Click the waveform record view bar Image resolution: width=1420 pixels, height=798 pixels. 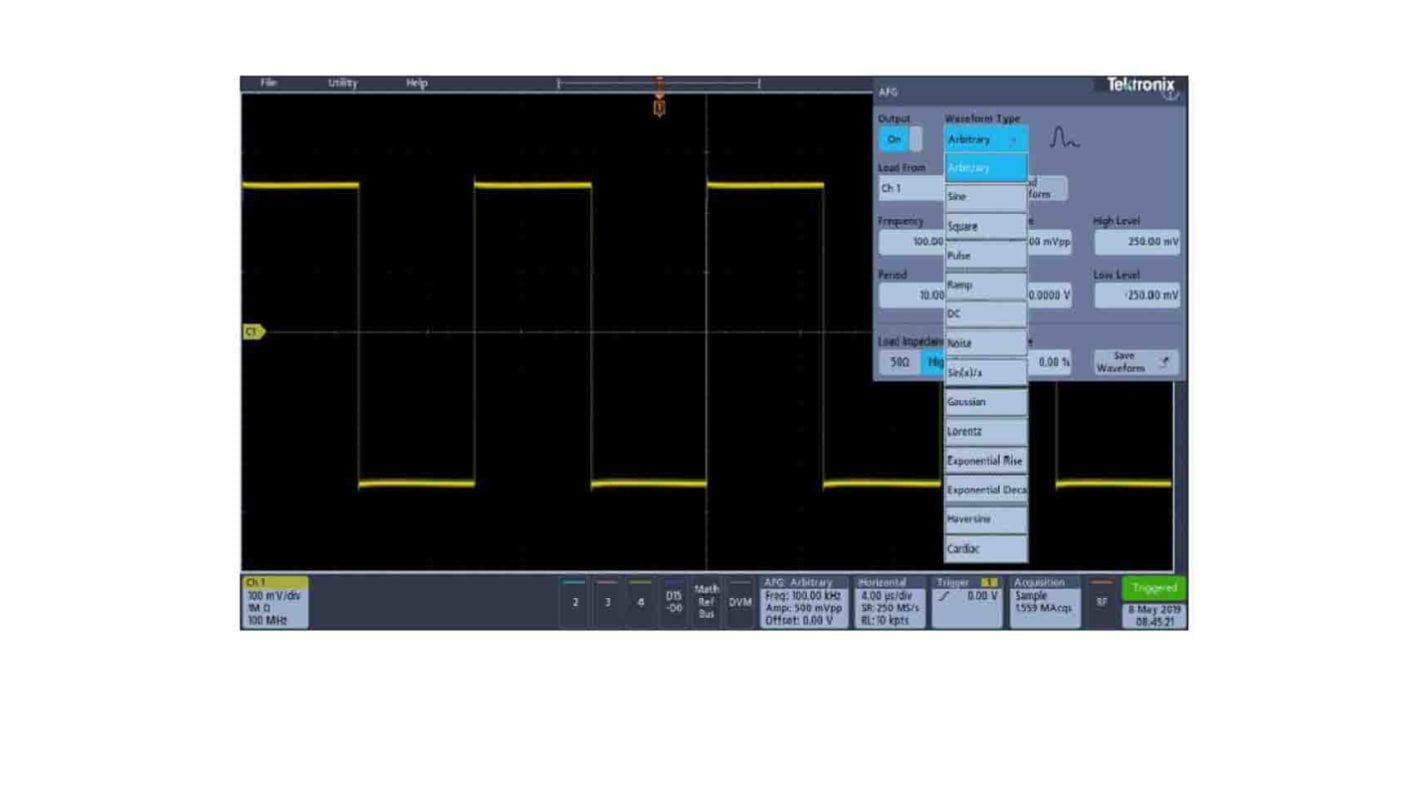click(x=659, y=84)
